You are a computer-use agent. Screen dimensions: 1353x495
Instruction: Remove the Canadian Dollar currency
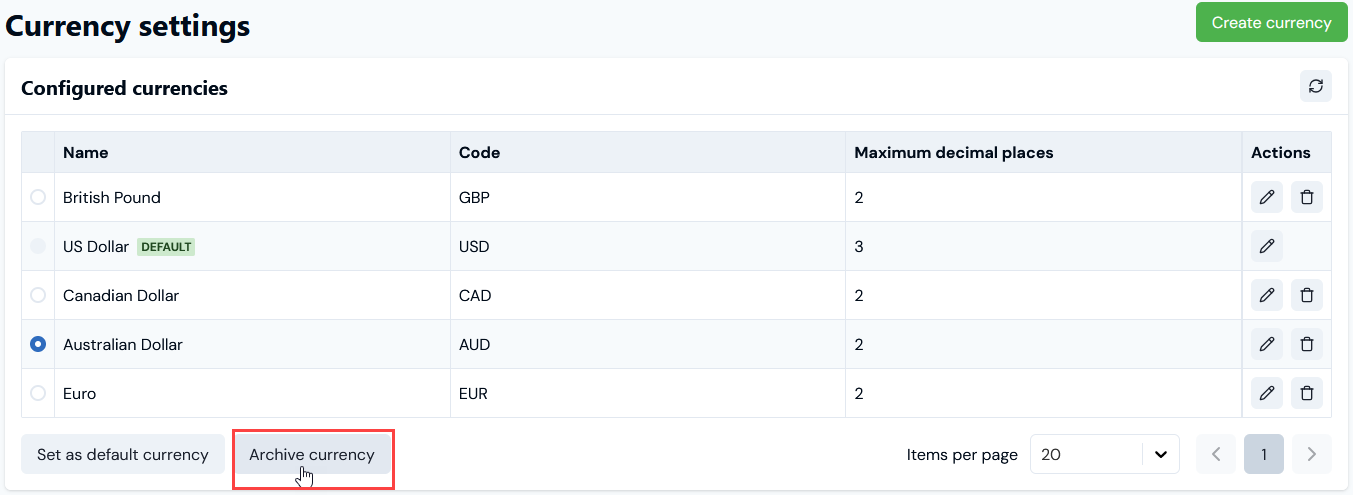coord(1306,296)
